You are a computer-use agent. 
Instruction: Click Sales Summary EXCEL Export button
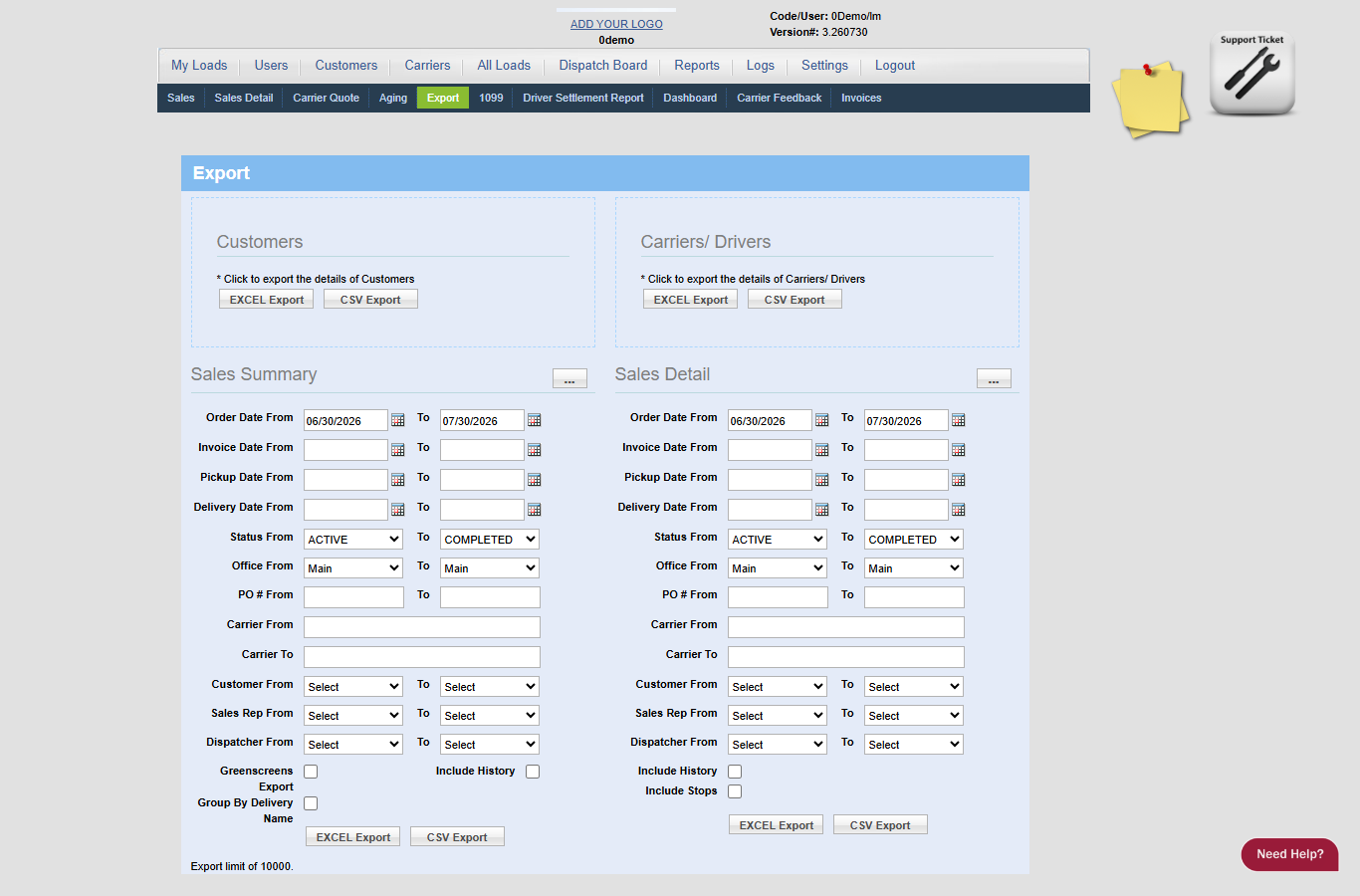(x=352, y=837)
